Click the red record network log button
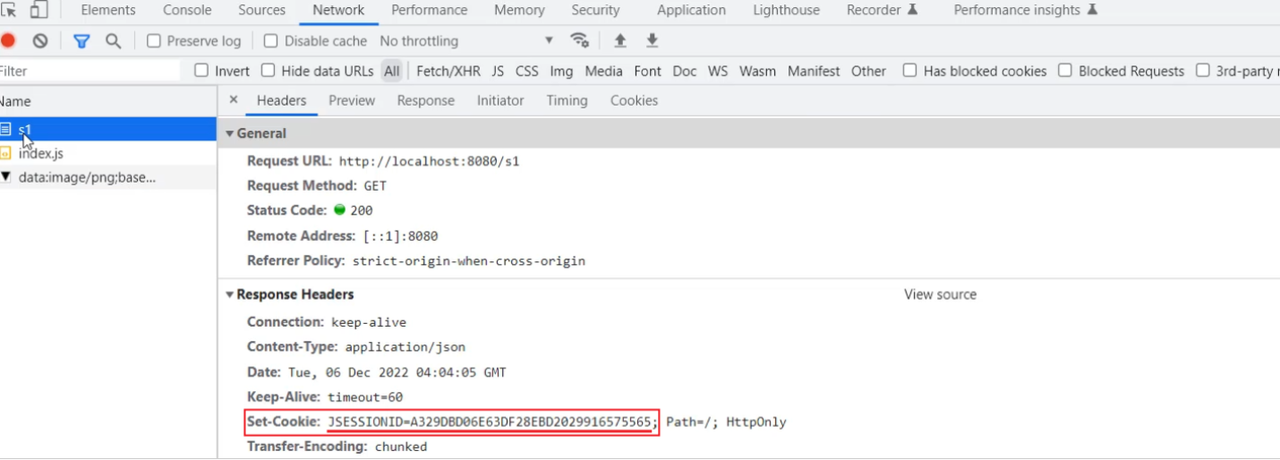The image size is (1280, 460). tap(8, 41)
